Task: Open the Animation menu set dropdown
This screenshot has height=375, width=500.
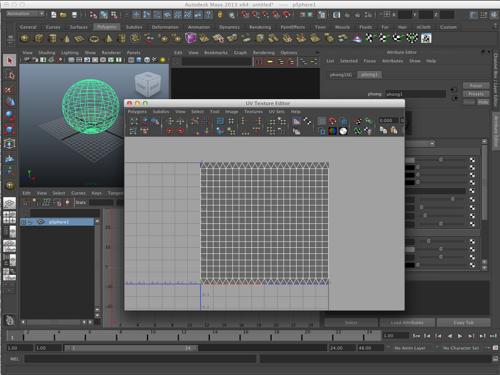Action: pos(25,14)
